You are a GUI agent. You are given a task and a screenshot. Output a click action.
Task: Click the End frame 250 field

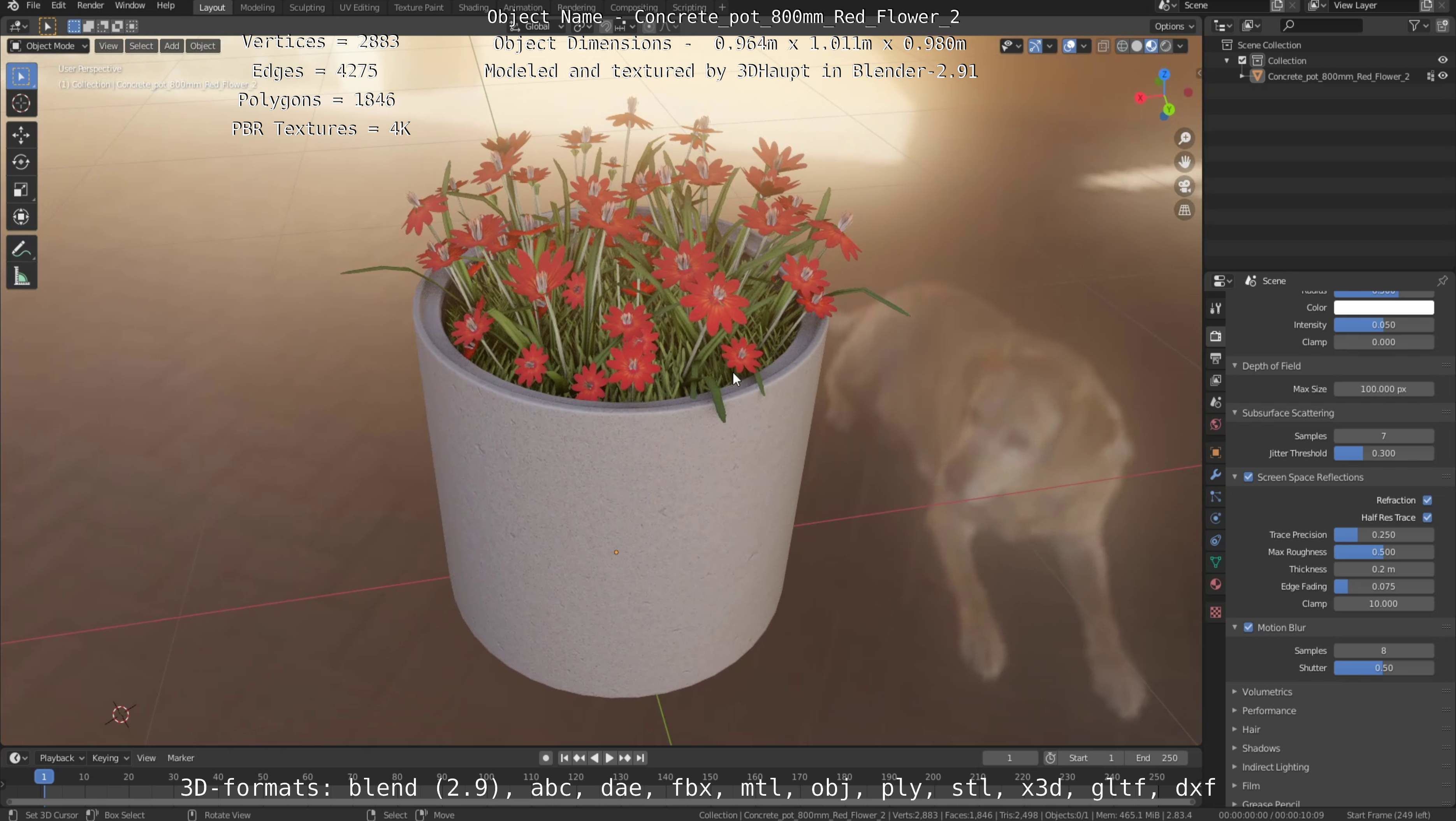click(1157, 758)
